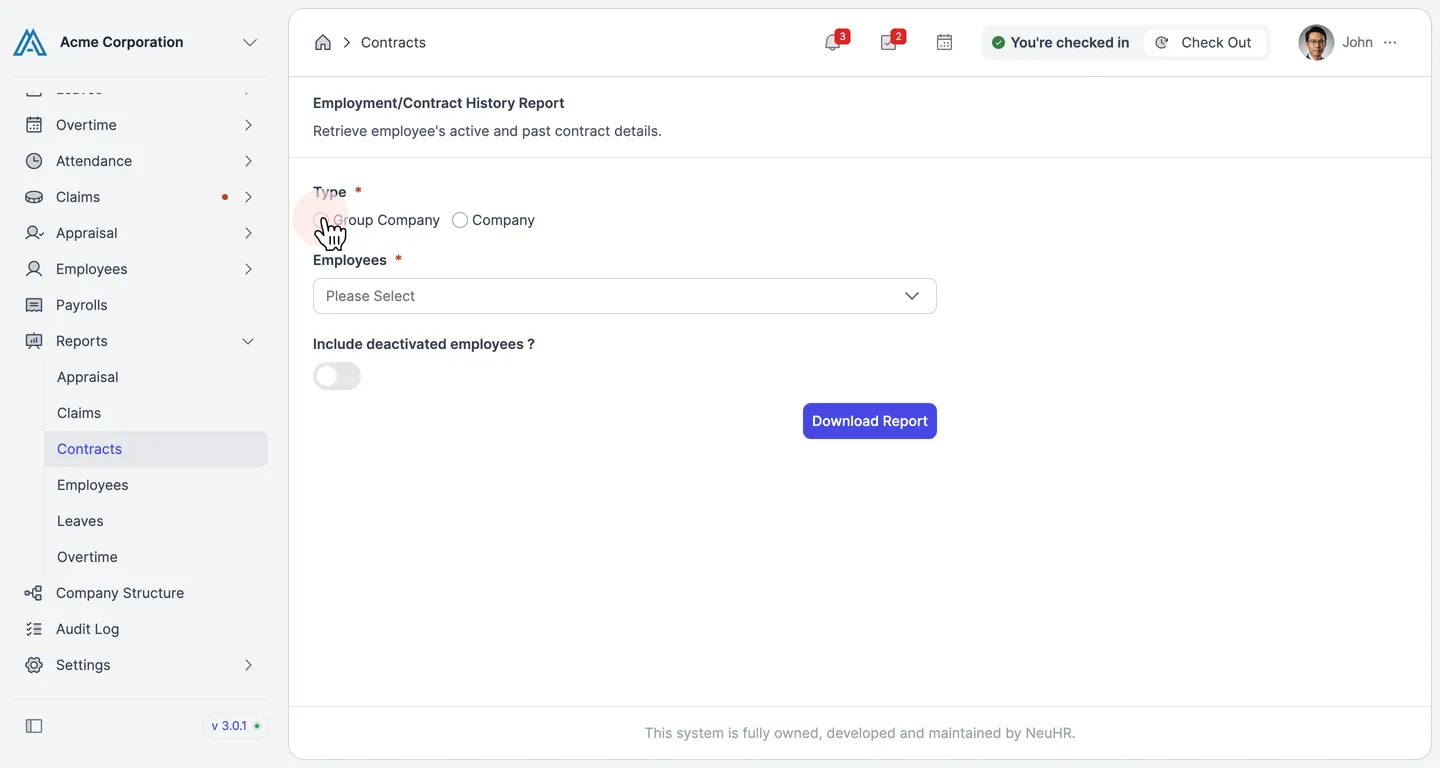The width and height of the screenshot is (1440, 768).
Task: Click the Check Out button
Action: pyautogui.click(x=1204, y=42)
